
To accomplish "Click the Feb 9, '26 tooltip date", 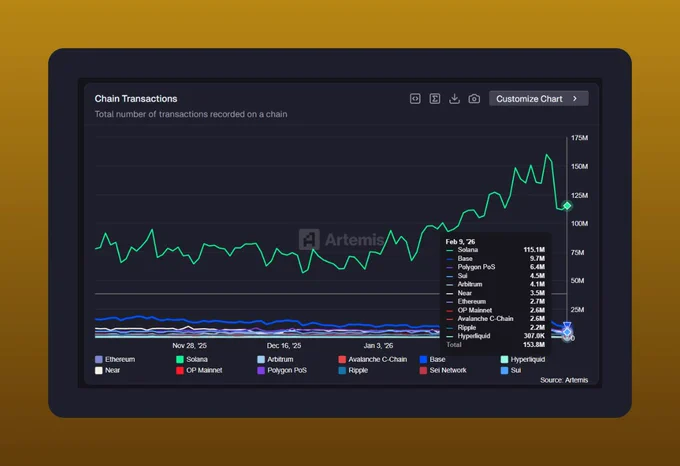I will (x=460, y=242).
